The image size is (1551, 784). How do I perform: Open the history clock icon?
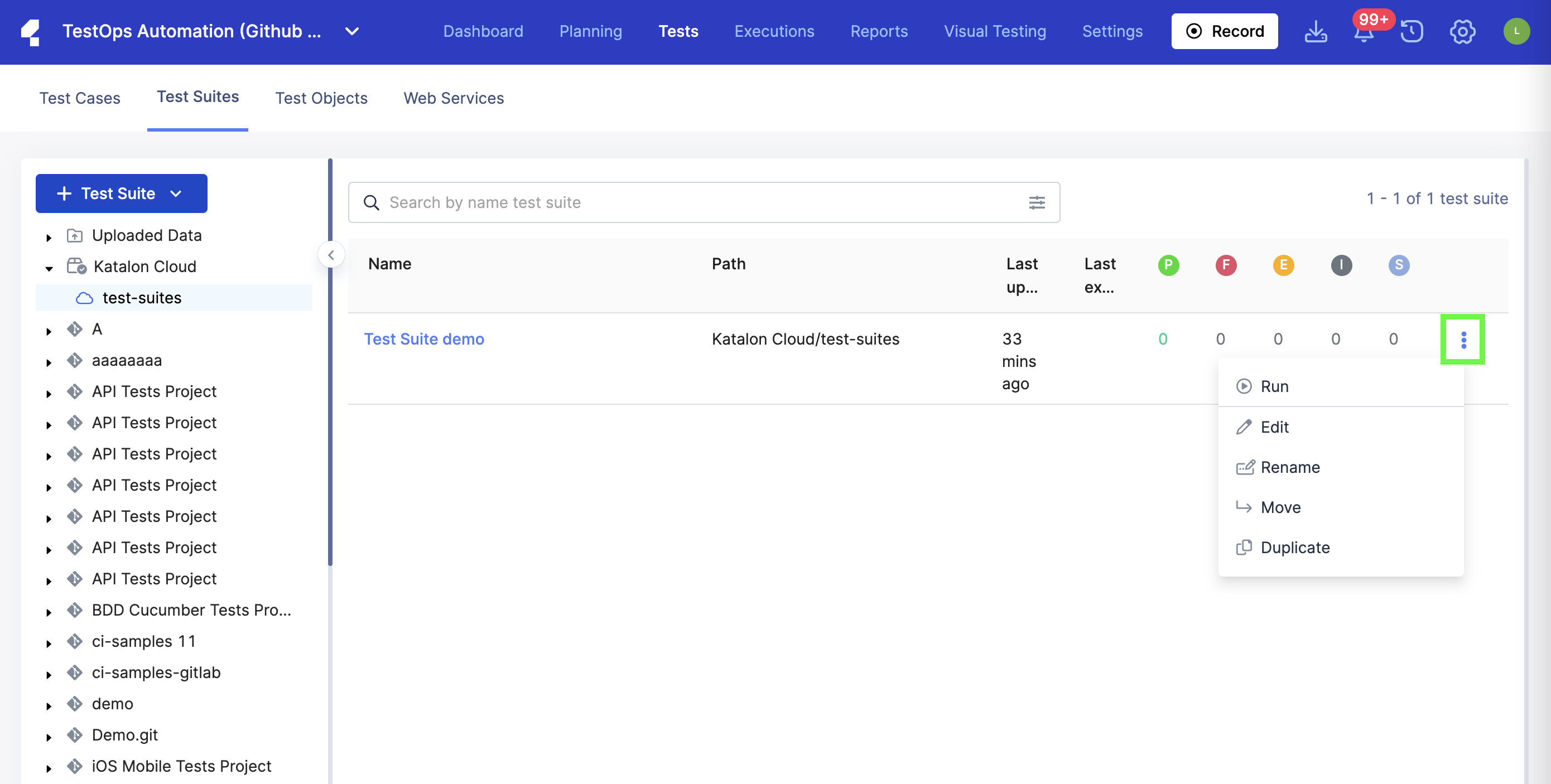[1412, 31]
